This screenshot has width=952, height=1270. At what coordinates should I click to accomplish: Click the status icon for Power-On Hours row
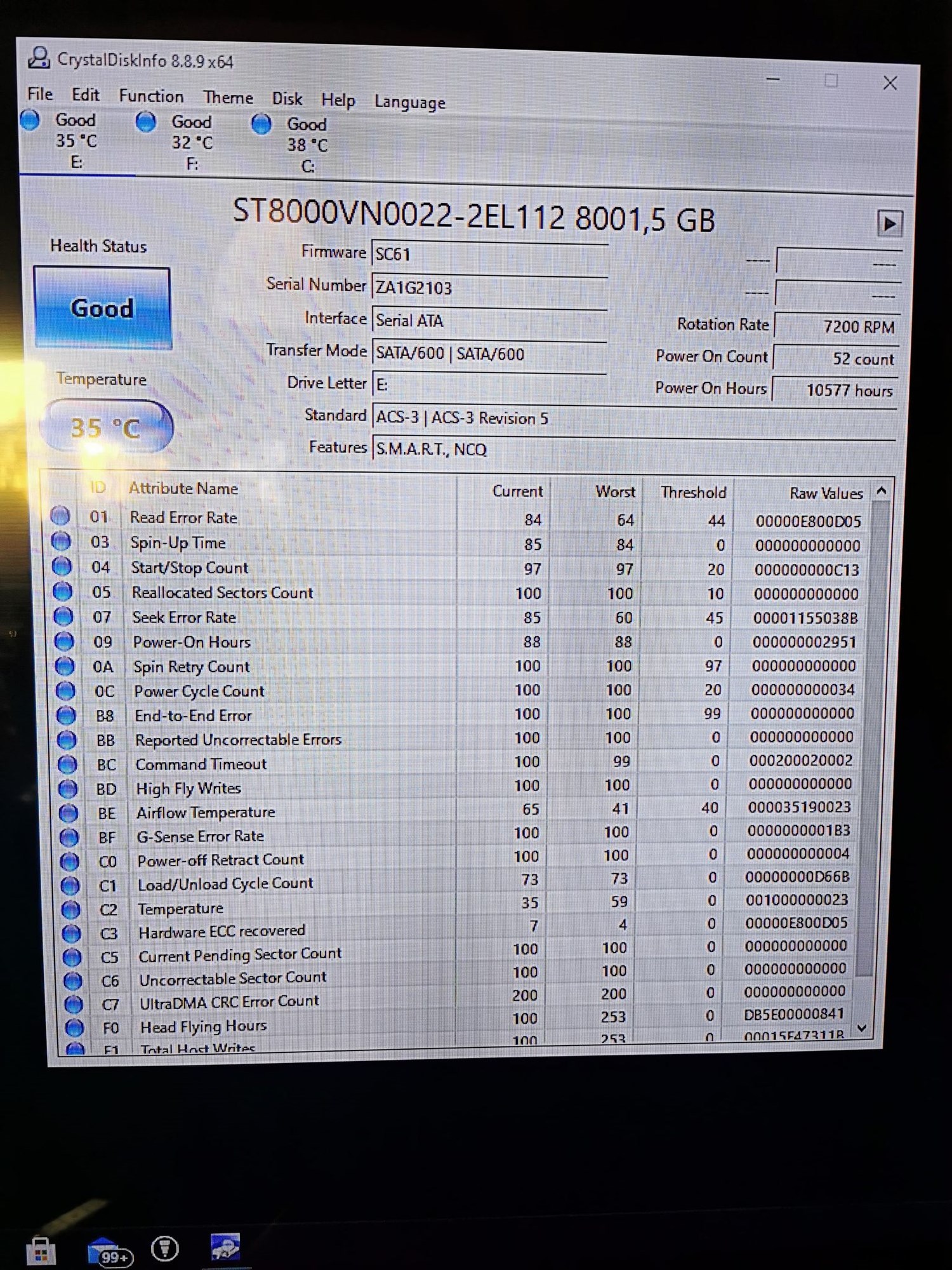point(63,641)
